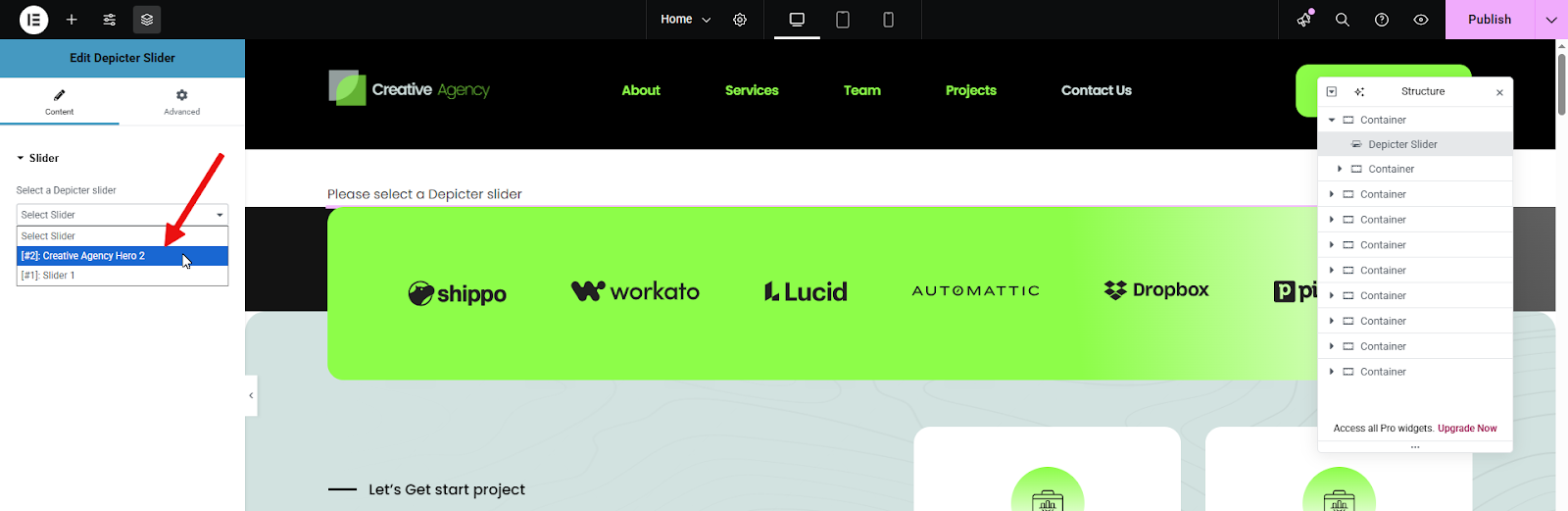The width and height of the screenshot is (1568, 511).
Task: Click the Edit Depicter Slider panel header
Action: coord(122,58)
